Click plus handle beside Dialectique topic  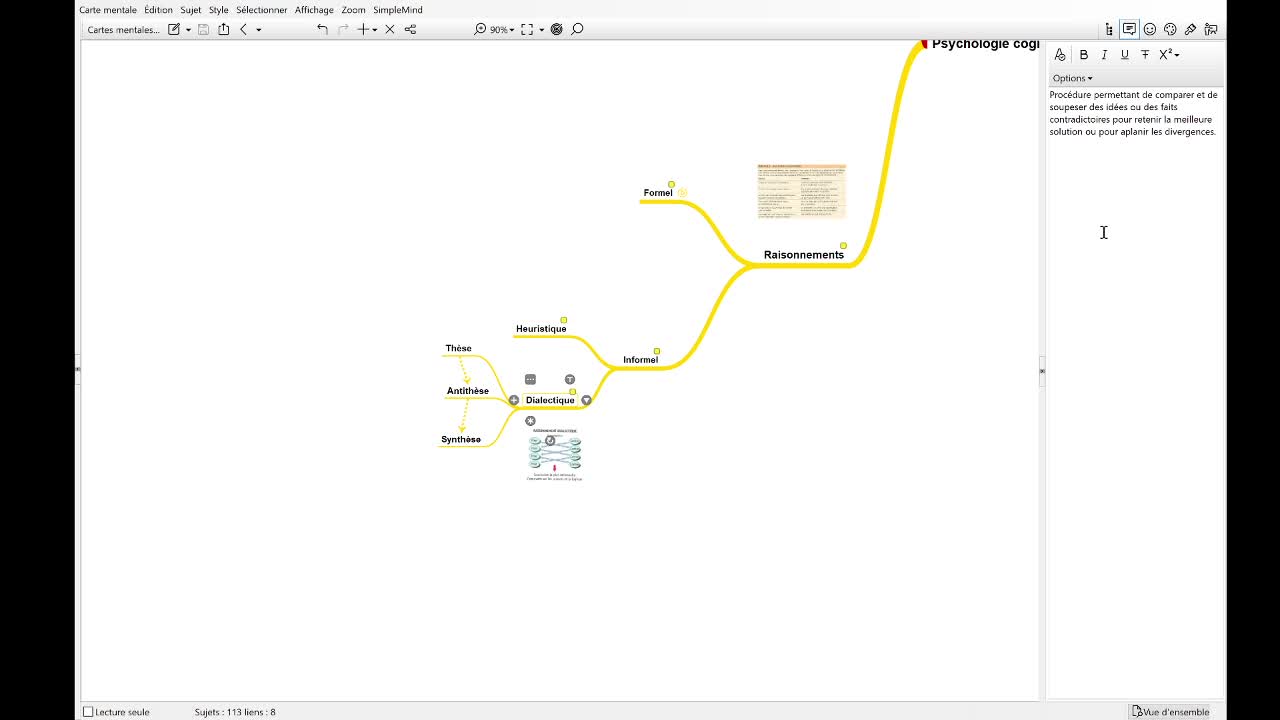click(514, 400)
